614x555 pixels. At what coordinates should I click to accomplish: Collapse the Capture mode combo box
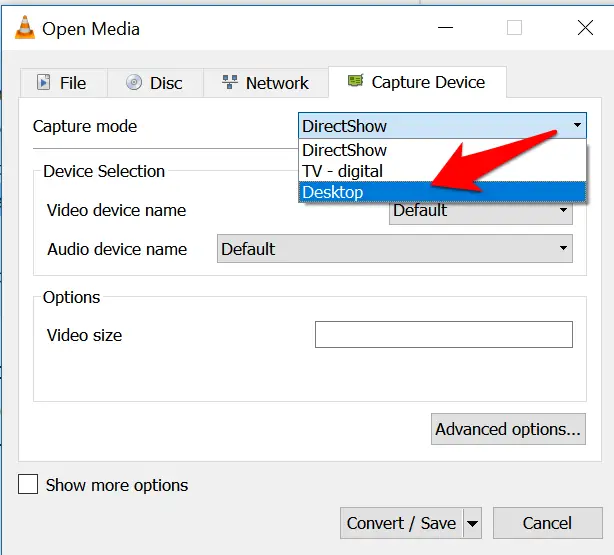442,126
